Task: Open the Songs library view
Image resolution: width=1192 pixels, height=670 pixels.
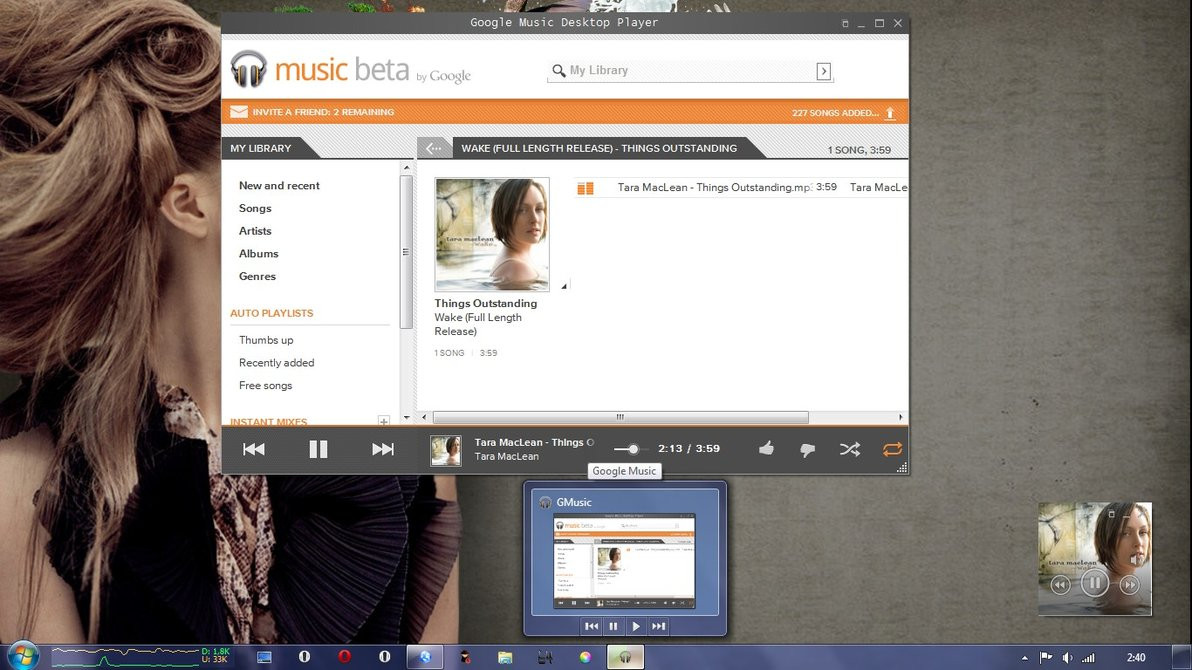Action: pyautogui.click(x=255, y=208)
